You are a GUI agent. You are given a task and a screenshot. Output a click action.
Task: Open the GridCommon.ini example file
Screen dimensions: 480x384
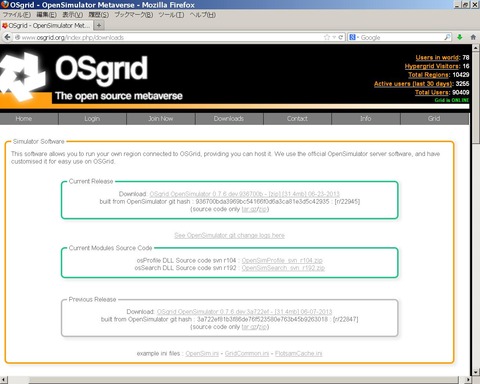(x=247, y=354)
